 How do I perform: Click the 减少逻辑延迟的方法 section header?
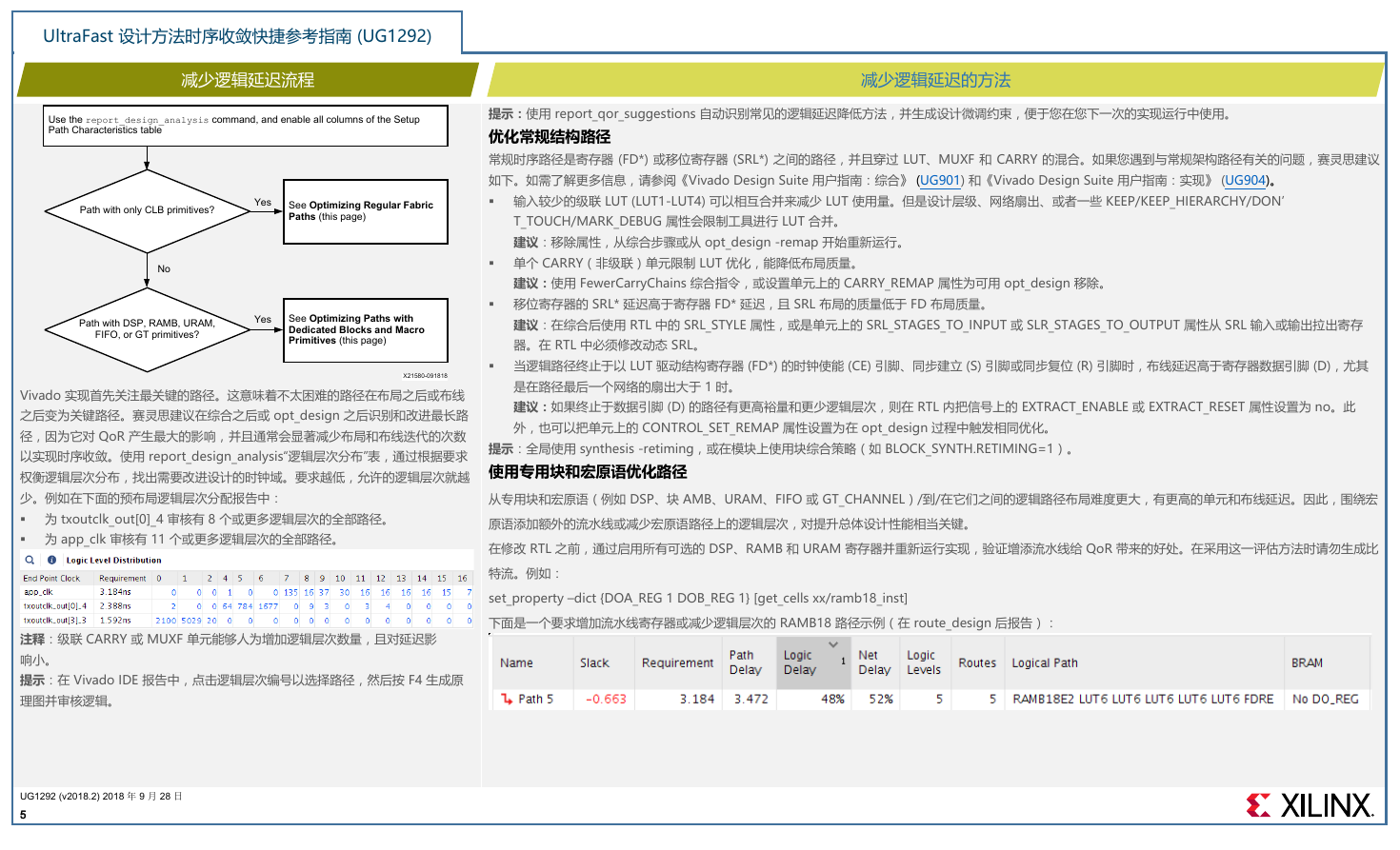pos(935,80)
